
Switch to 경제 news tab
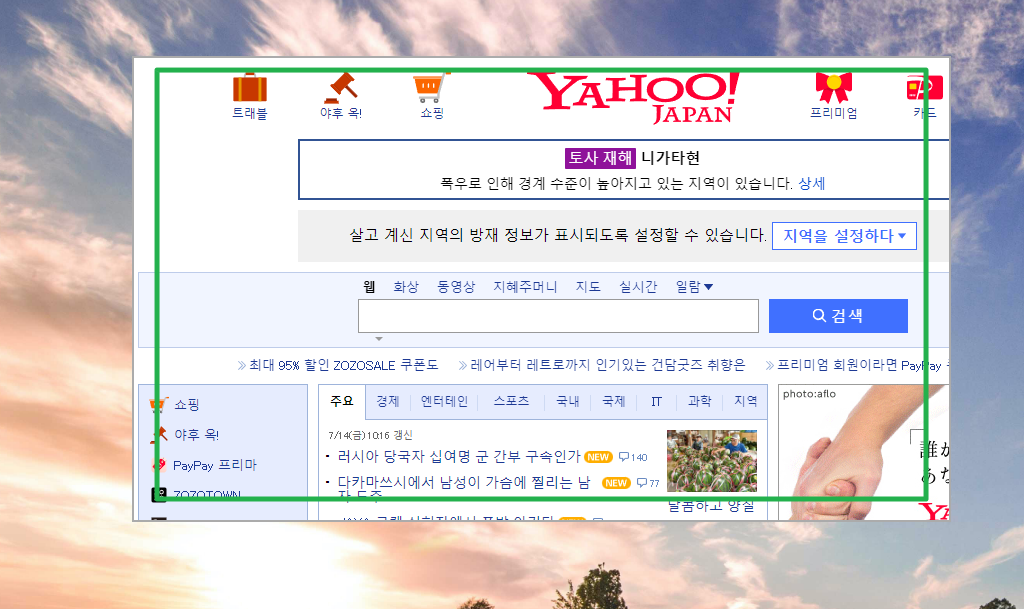387,401
